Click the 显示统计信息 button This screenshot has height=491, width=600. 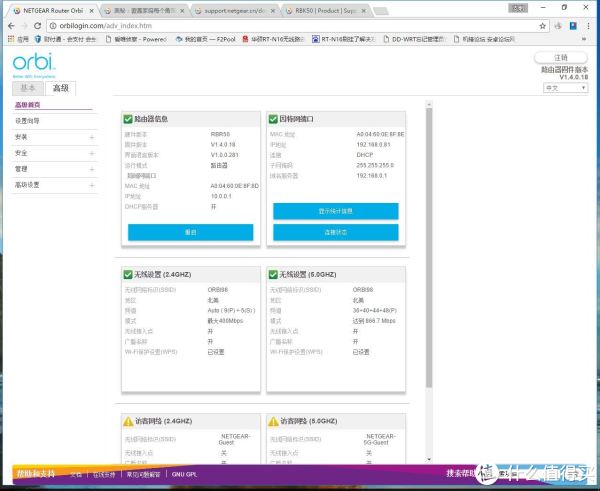click(336, 211)
